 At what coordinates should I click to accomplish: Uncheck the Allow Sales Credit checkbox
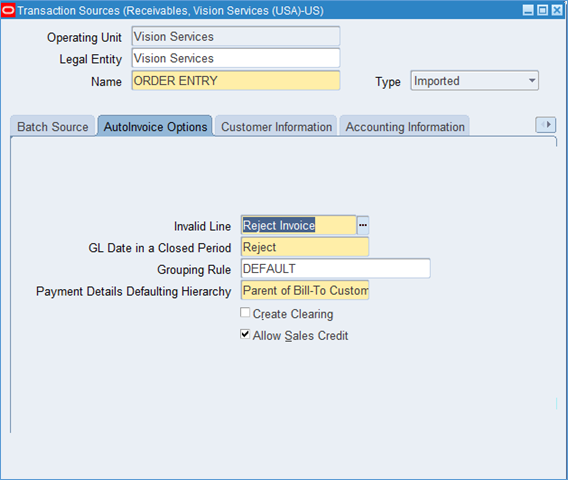(245, 334)
